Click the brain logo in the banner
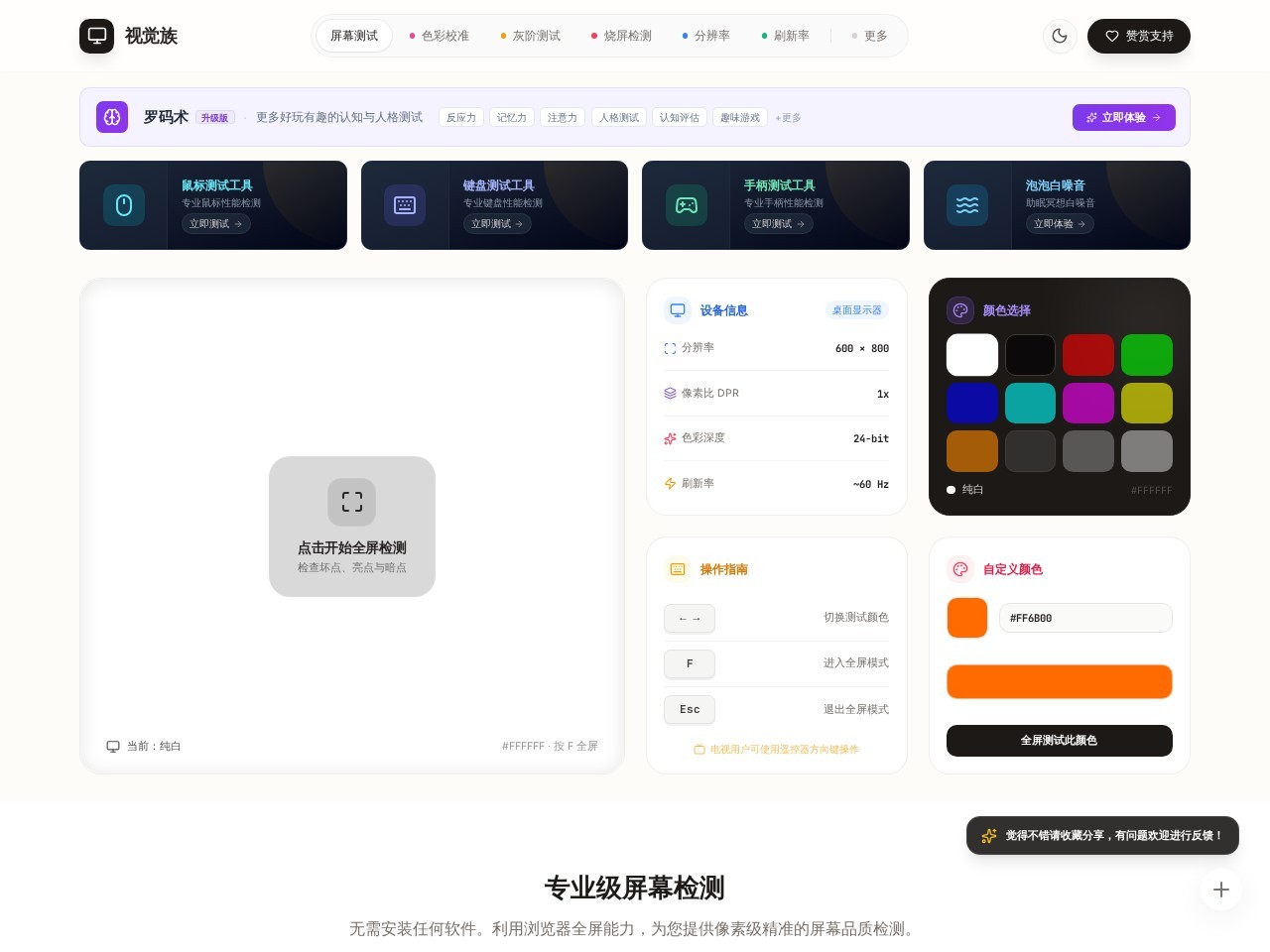The width and height of the screenshot is (1270, 952). [x=112, y=117]
